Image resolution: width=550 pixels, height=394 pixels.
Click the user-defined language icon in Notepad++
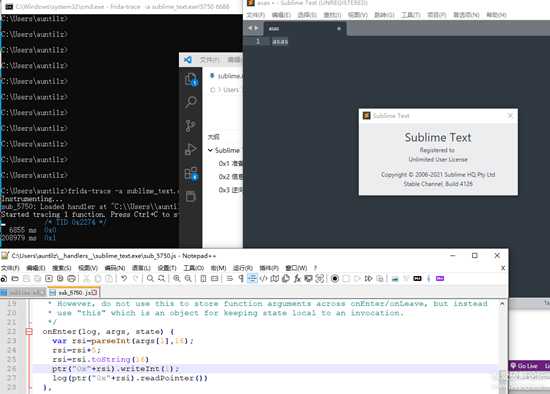point(263,279)
